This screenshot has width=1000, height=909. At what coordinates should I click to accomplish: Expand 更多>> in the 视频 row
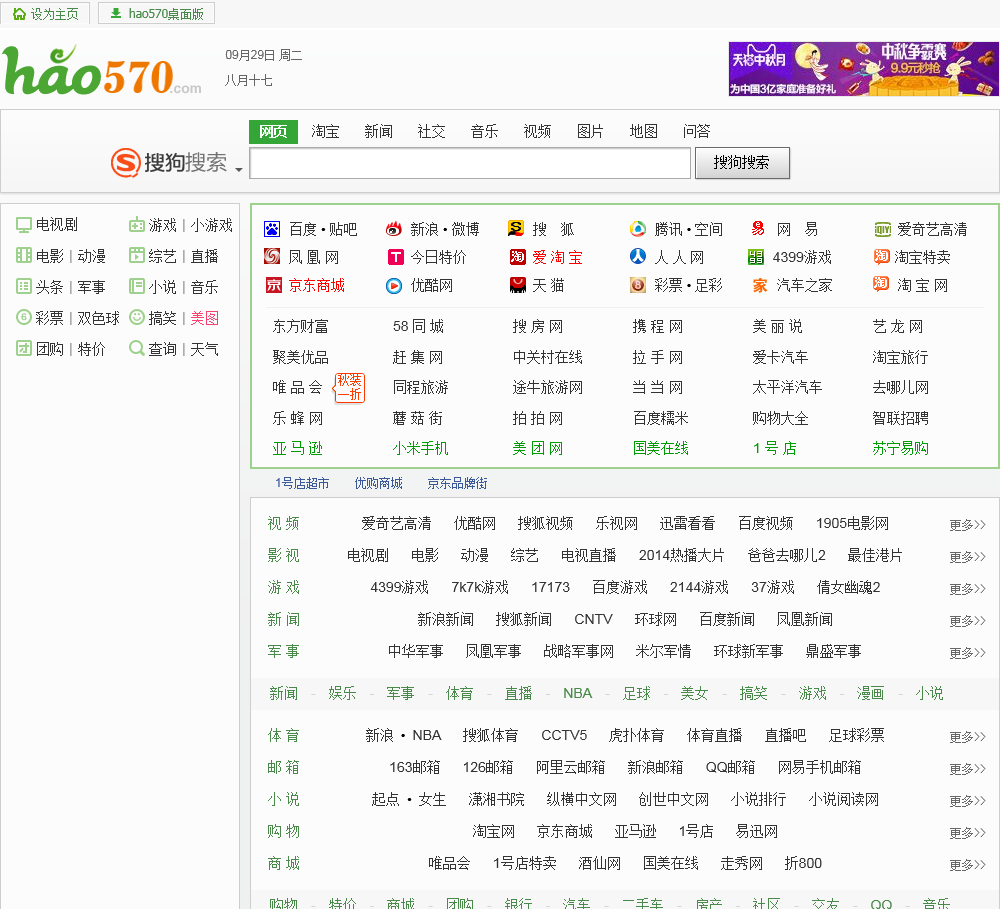967,525
